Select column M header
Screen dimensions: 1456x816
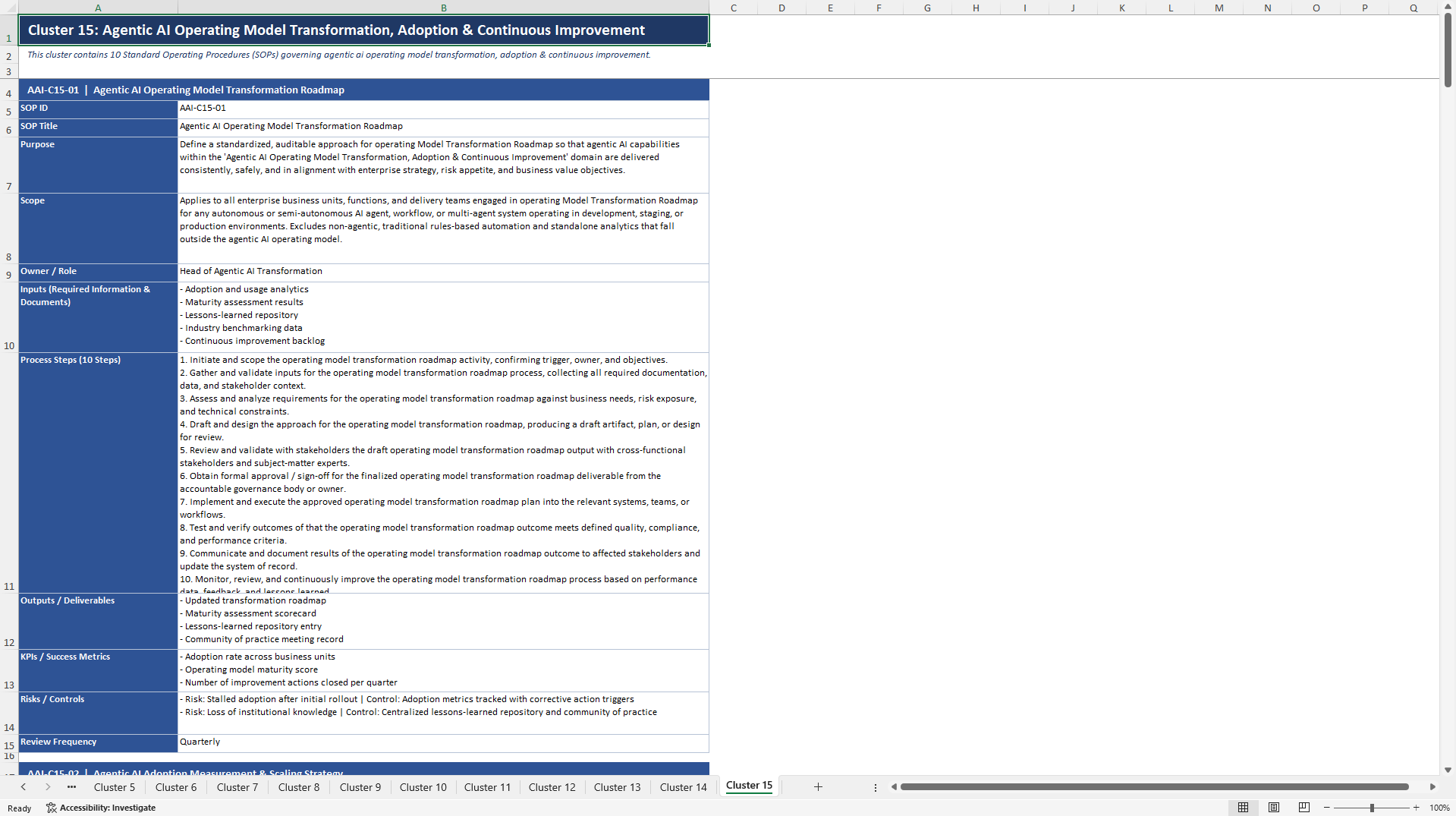click(x=1219, y=8)
